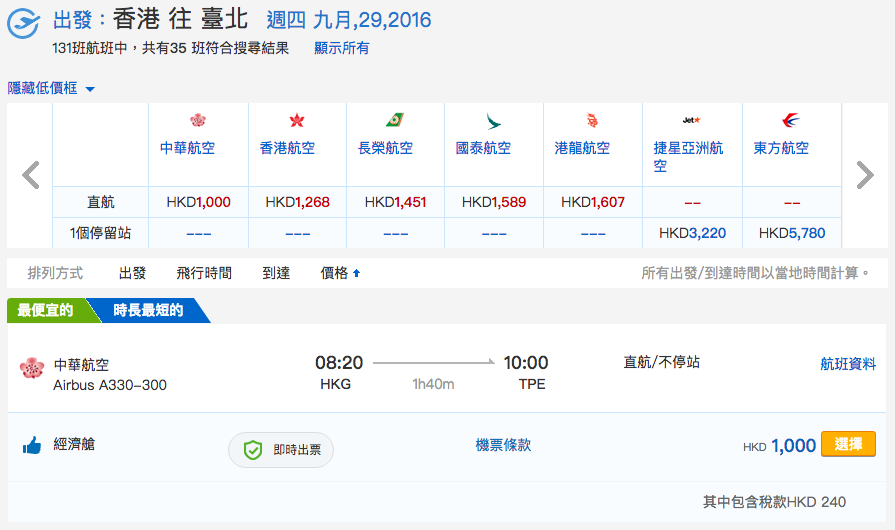The image size is (895, 530).
Task: Click the 1個停留站 row header
Action: [100, 233]
